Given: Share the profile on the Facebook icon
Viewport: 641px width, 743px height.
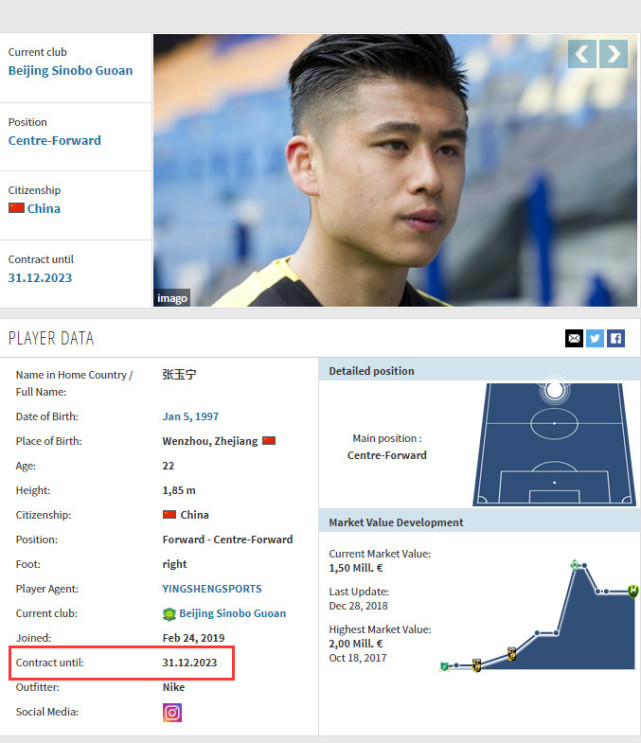Looking at the screenshot, I should (616, 338).
